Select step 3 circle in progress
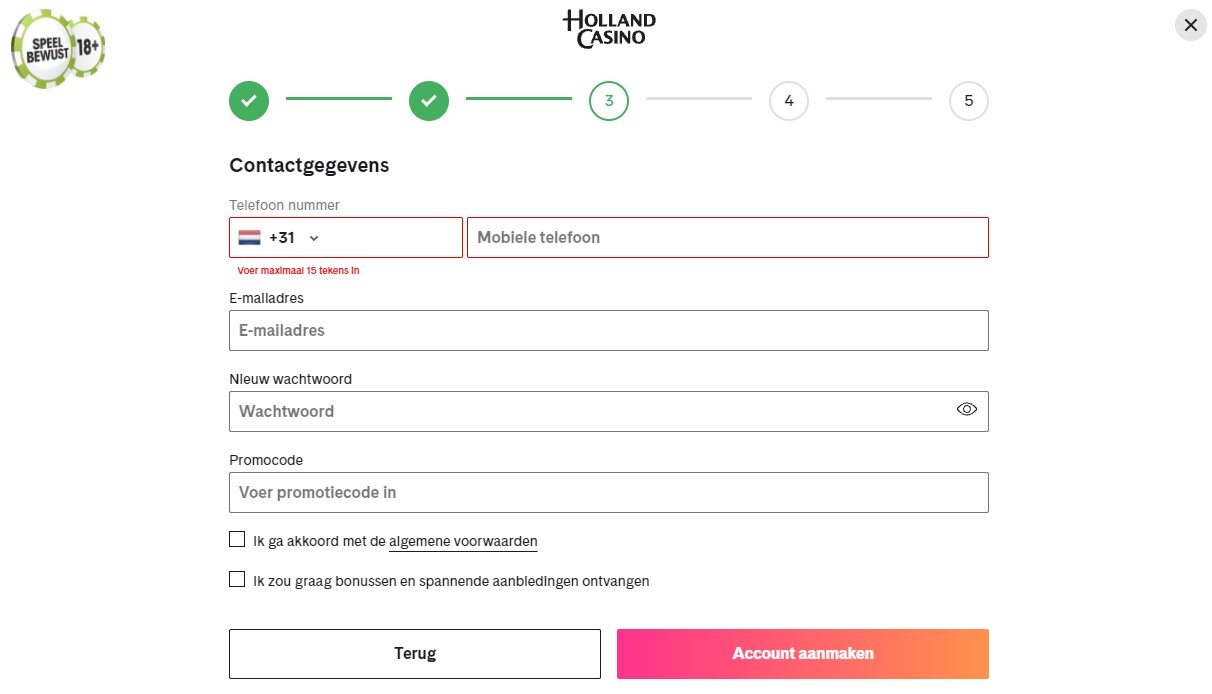 (x=609, y=101)
